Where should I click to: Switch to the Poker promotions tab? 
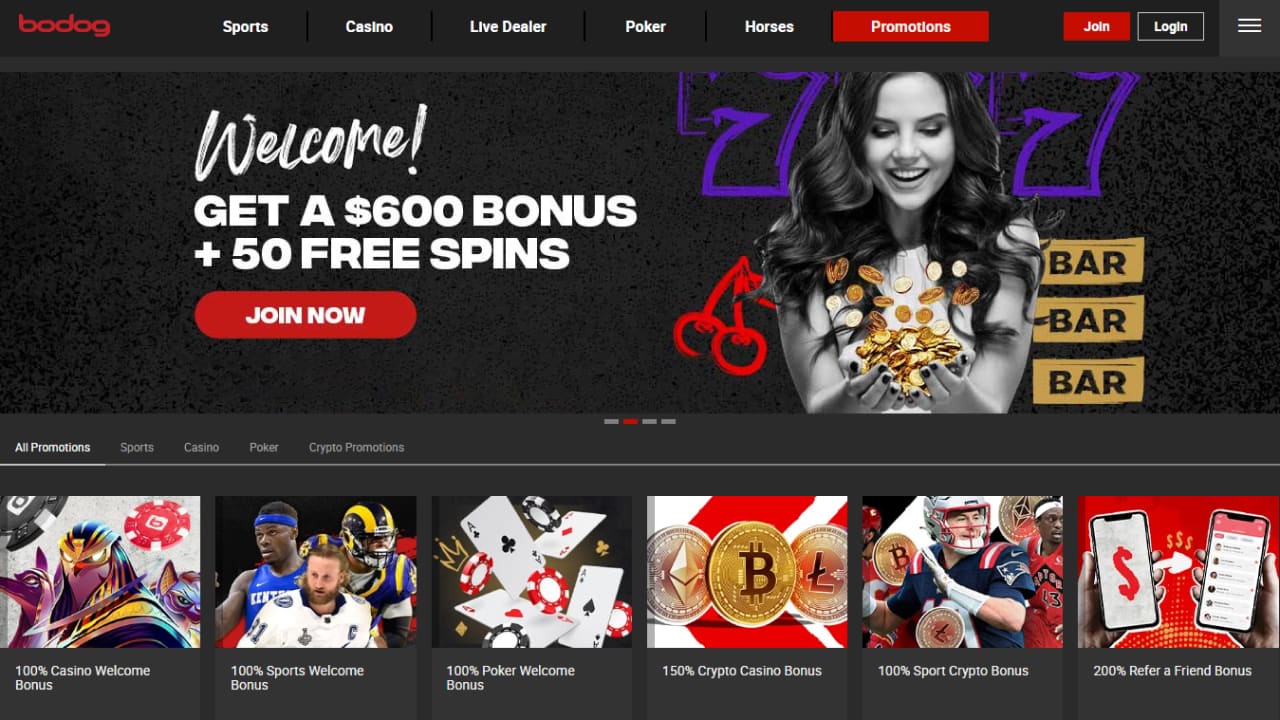coord(264,447)
